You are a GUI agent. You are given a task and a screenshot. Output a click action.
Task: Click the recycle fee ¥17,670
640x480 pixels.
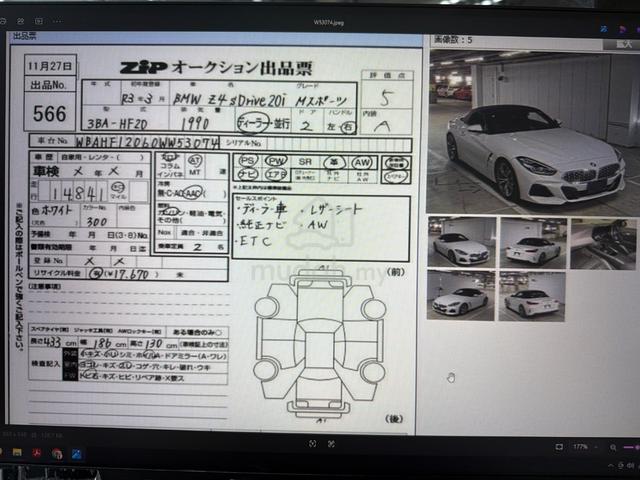pos(125,274)
